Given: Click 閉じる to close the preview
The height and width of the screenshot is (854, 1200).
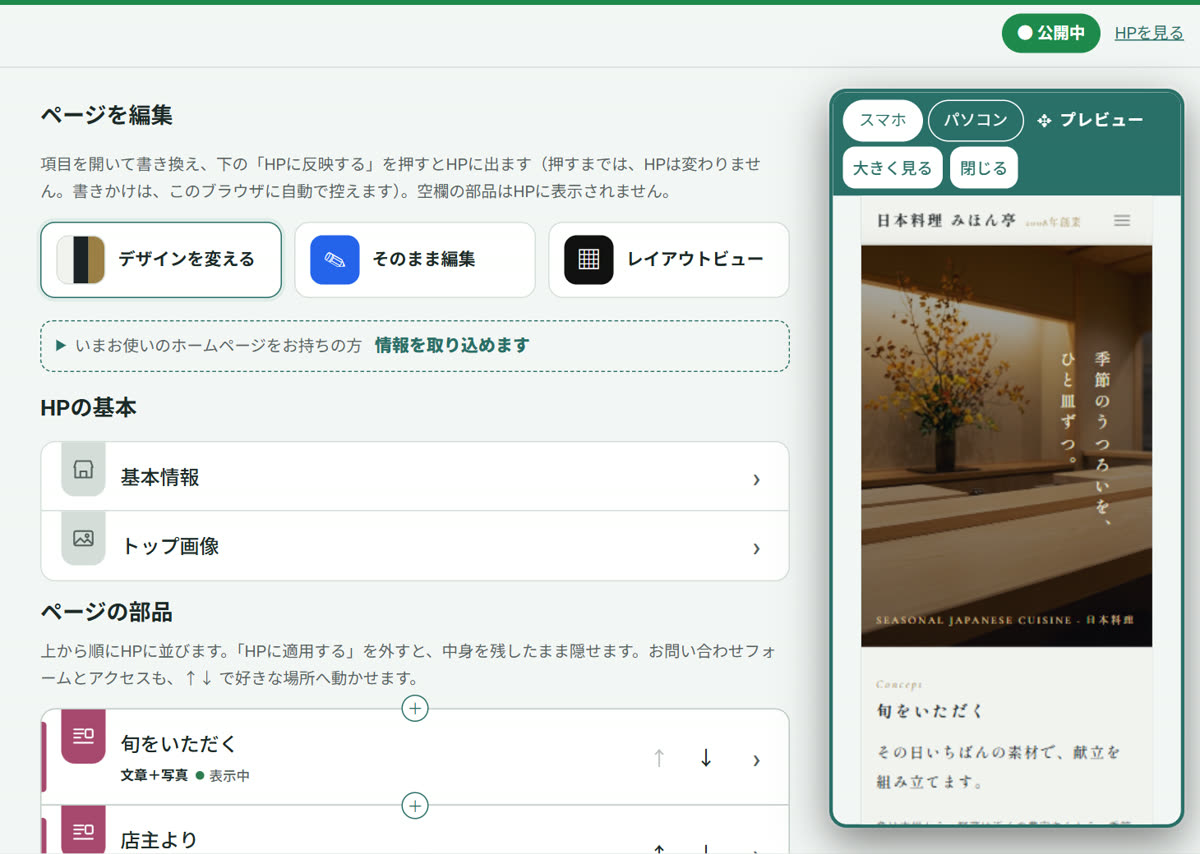Looking at the screenshot, I should tap(984, 168).
